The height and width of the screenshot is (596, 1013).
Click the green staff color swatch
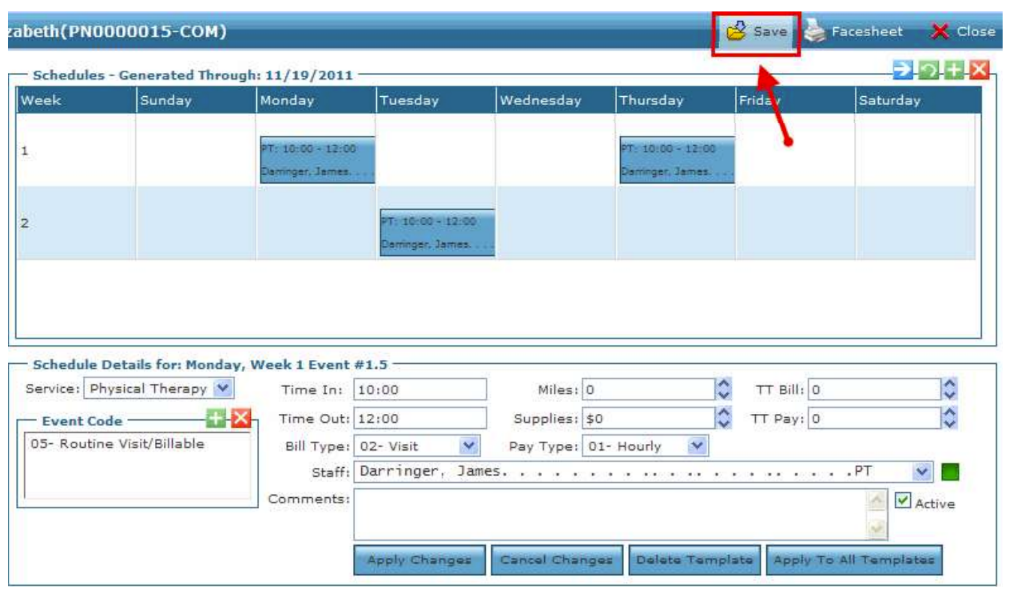[x=949, y=471]
